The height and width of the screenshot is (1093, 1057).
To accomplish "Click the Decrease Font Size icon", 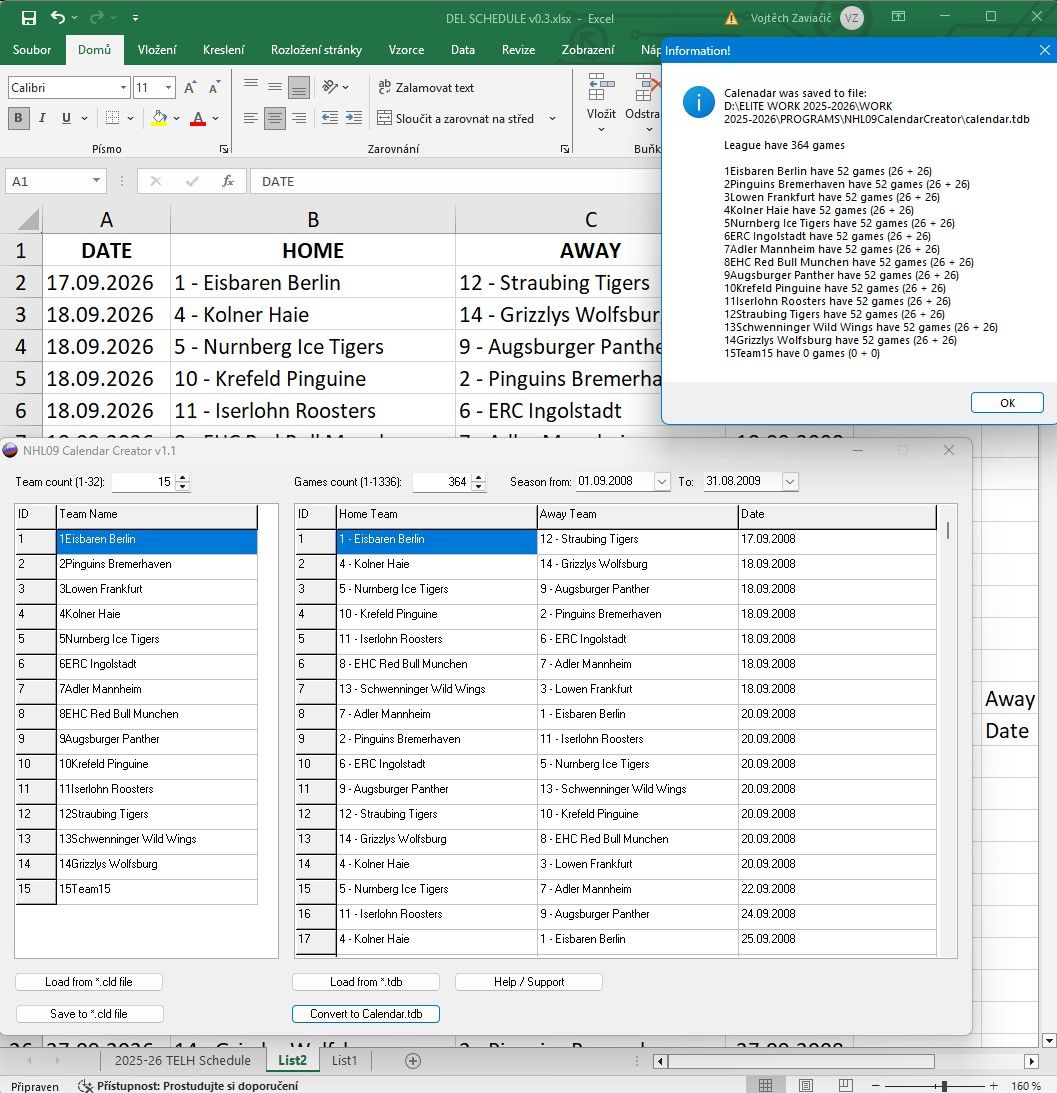I will coord(214,87).
